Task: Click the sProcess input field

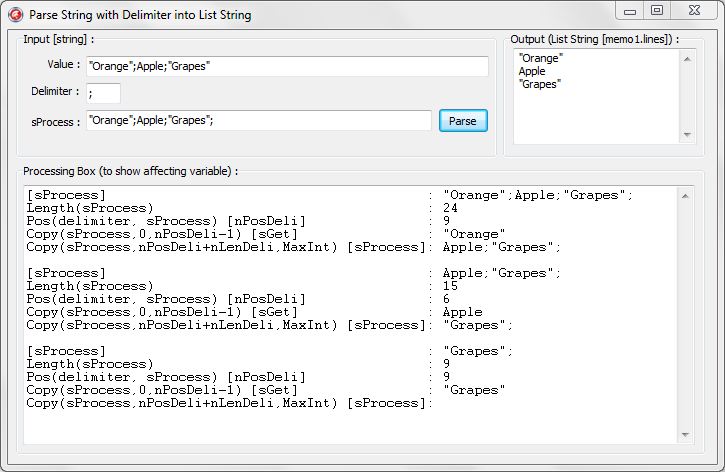Action: [258, 121]
